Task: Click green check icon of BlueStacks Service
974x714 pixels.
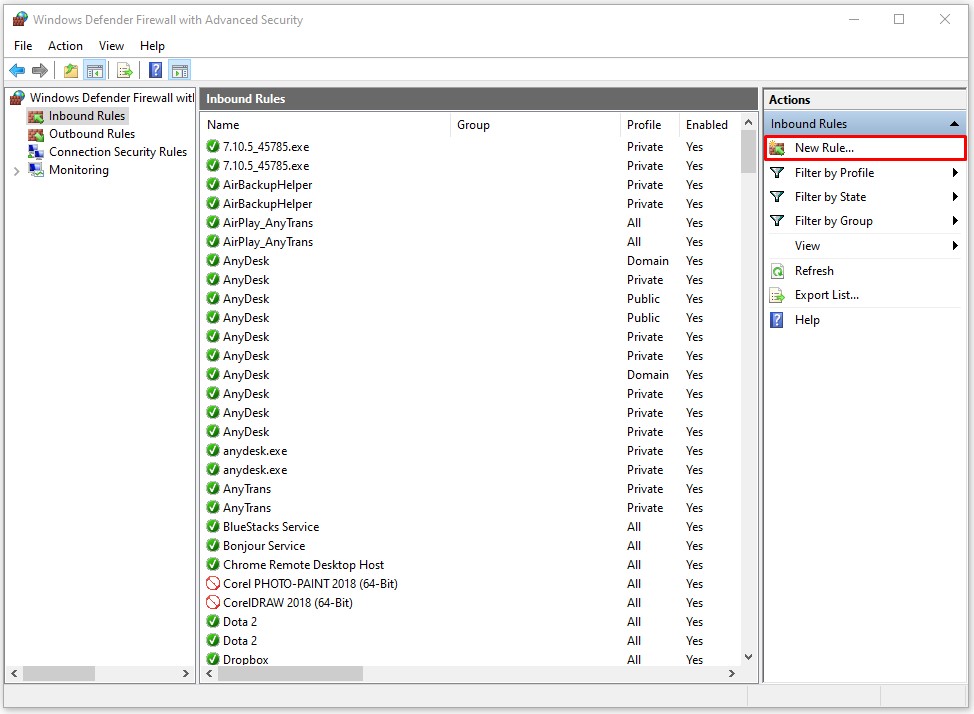Action: tap(213, 526)
